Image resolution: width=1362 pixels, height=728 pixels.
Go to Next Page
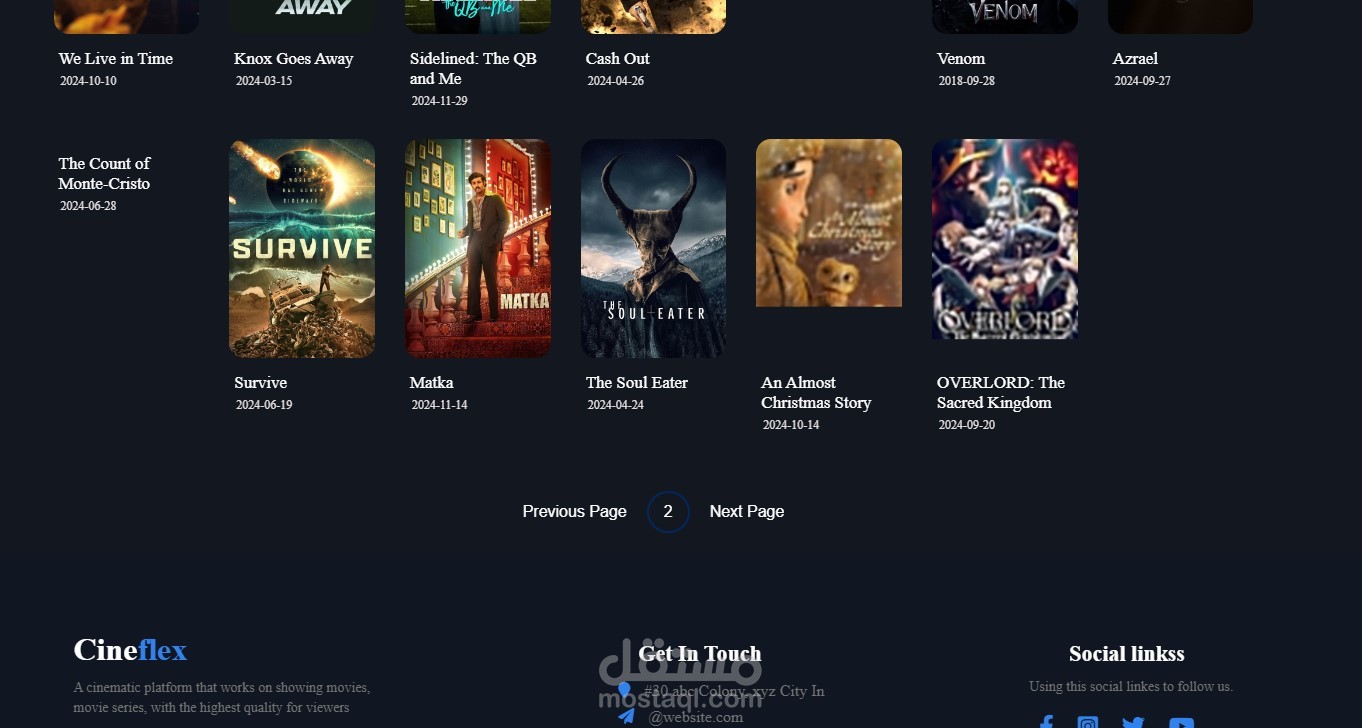[747, 511]
